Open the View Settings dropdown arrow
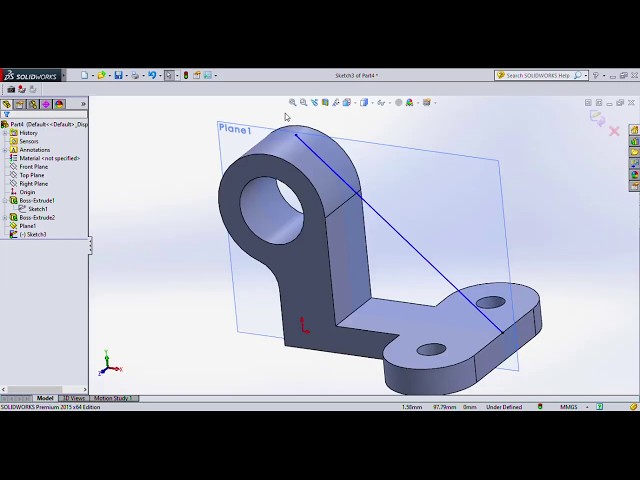The image size is (640, 480). (436, 103)
